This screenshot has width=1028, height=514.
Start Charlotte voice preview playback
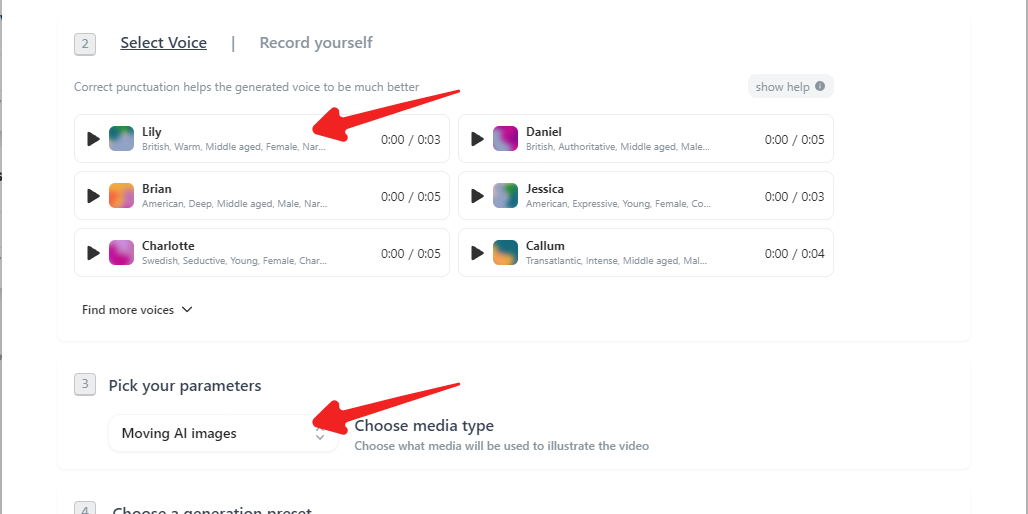pos(93,253)
